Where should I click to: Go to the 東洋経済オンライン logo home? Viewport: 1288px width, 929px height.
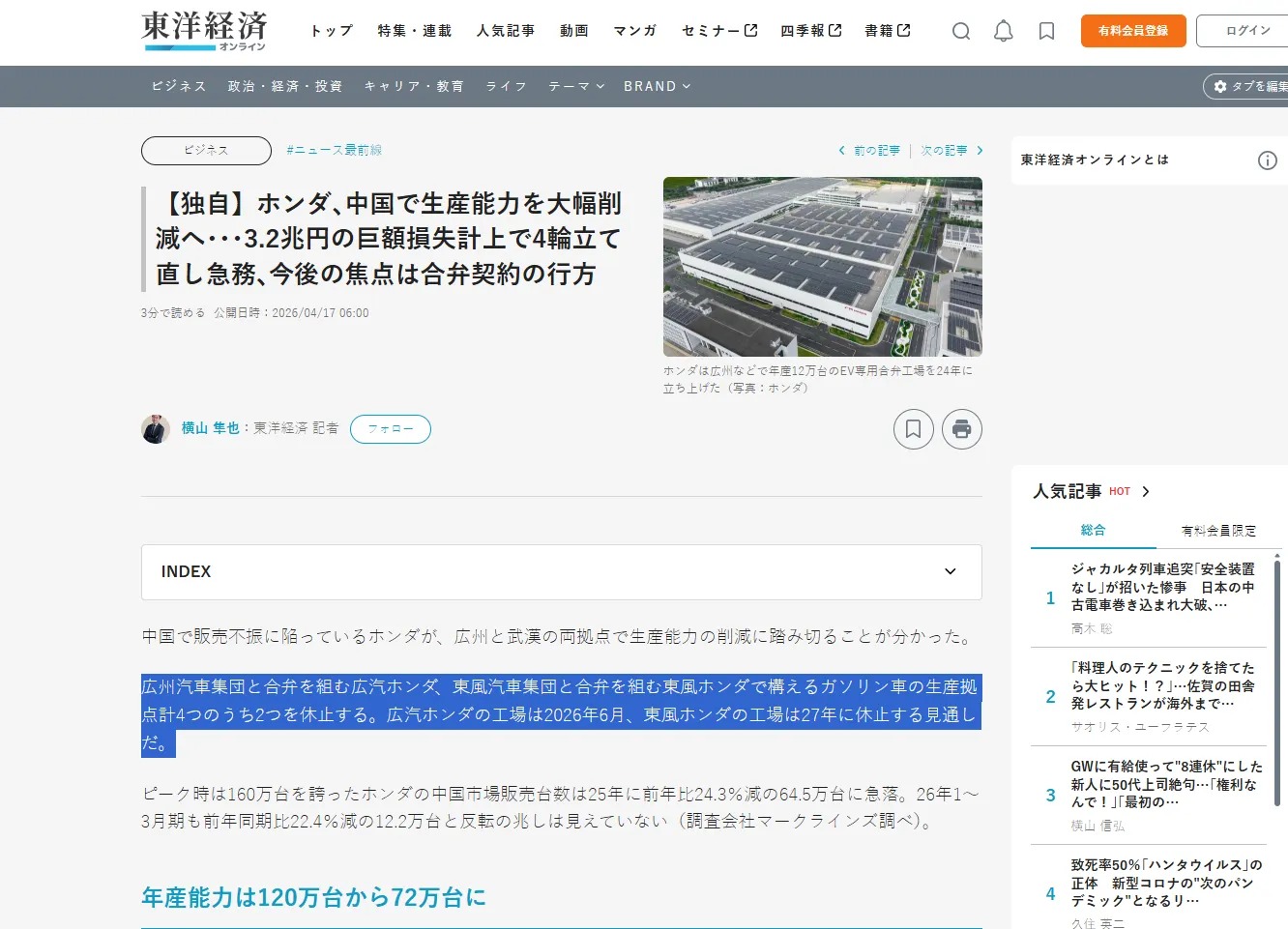click(x=204, y=31)
